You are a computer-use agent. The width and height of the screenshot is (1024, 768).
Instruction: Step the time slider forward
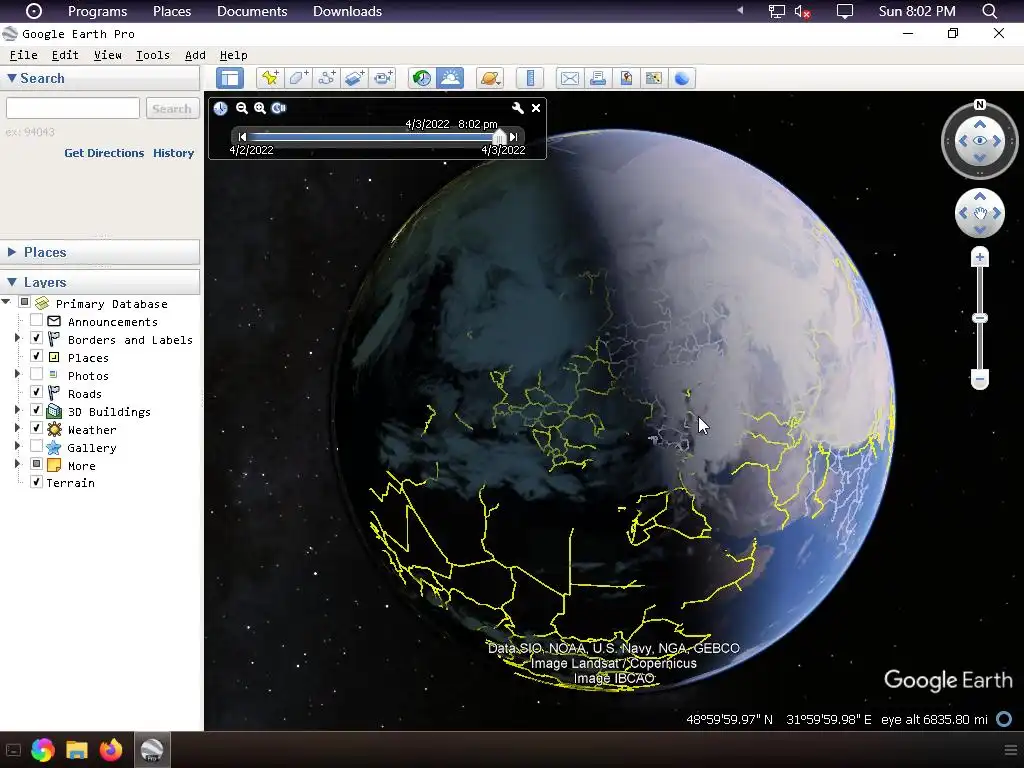514,137
